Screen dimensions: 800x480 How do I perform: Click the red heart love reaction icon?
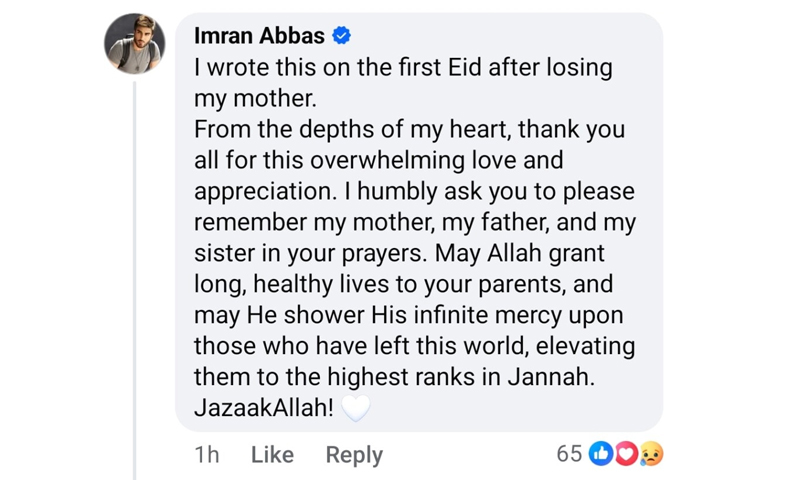pos(626,454)
